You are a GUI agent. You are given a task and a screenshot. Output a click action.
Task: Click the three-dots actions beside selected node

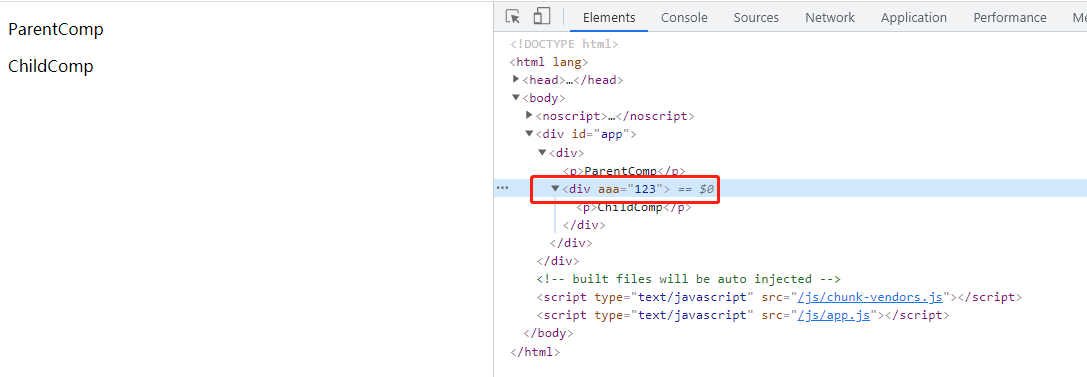pos(503,188)
